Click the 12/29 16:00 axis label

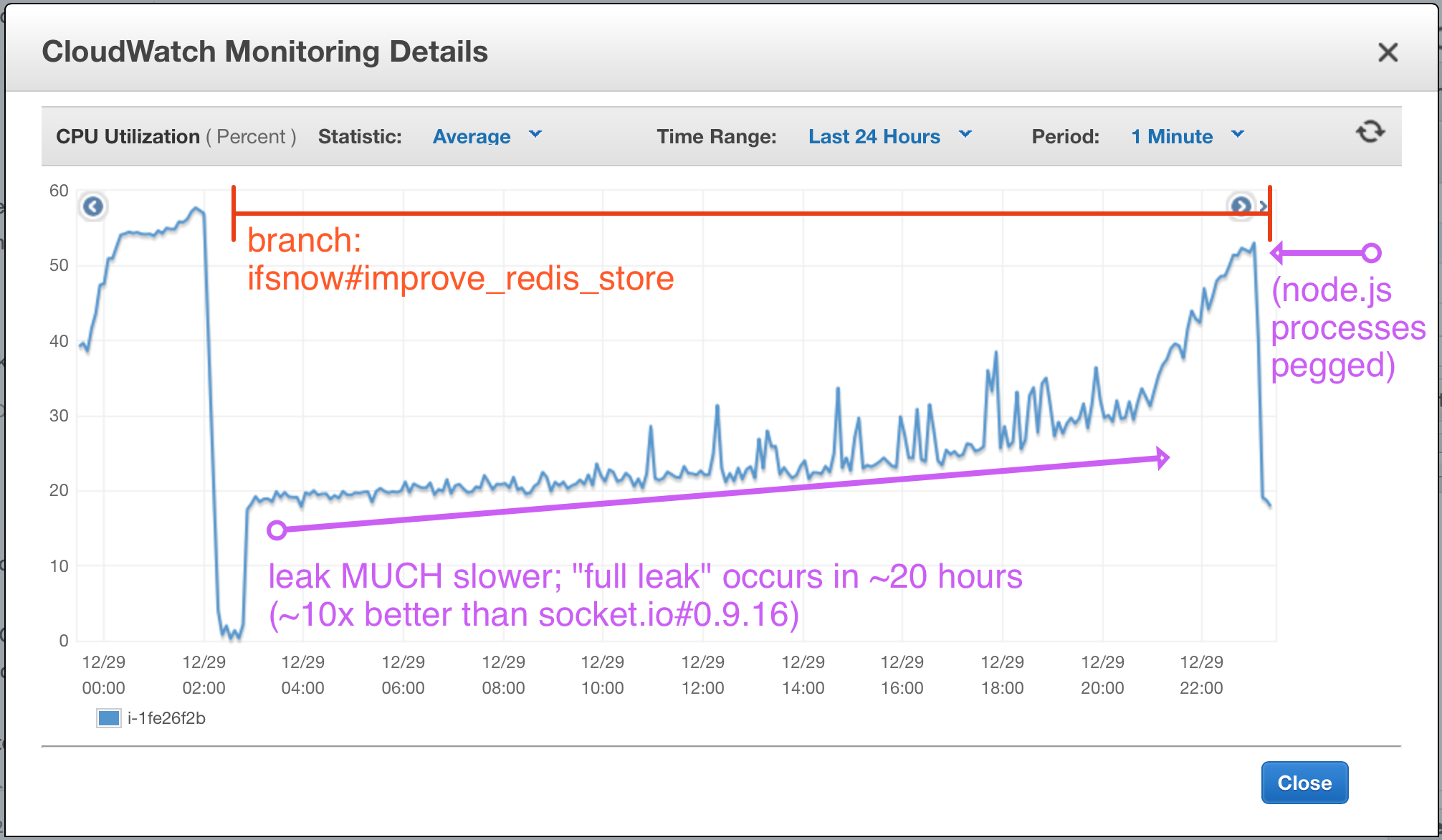pos(902,674)
